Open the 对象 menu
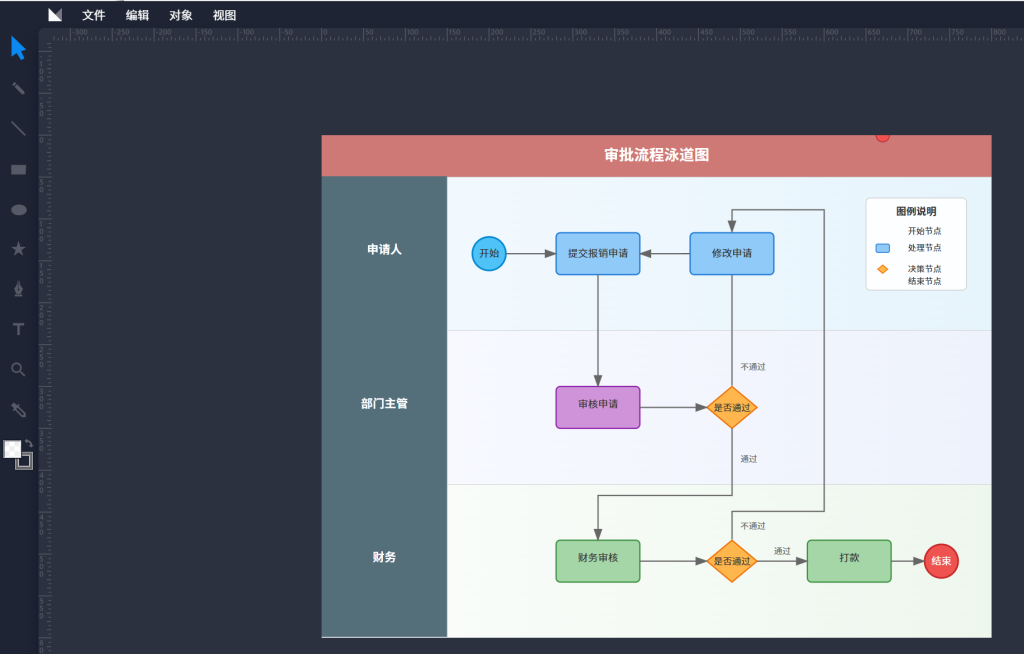 (x=181, y=15)
